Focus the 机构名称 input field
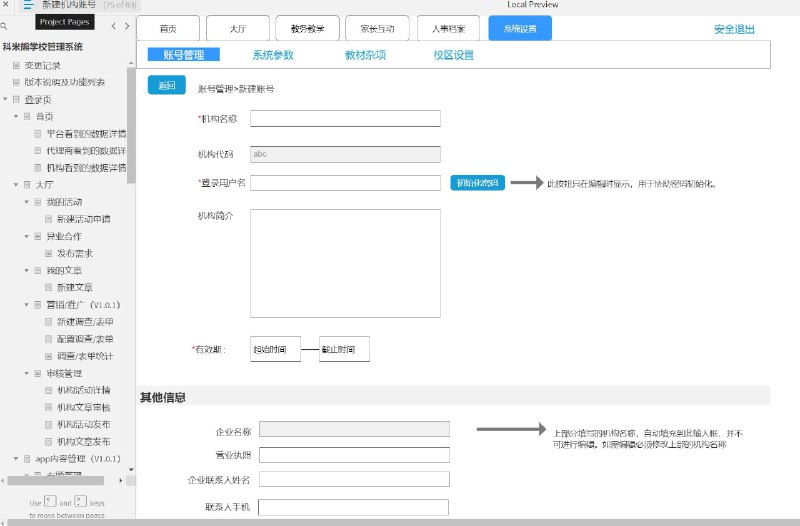This screenshot has width=800, height=526. coord(345,118)
